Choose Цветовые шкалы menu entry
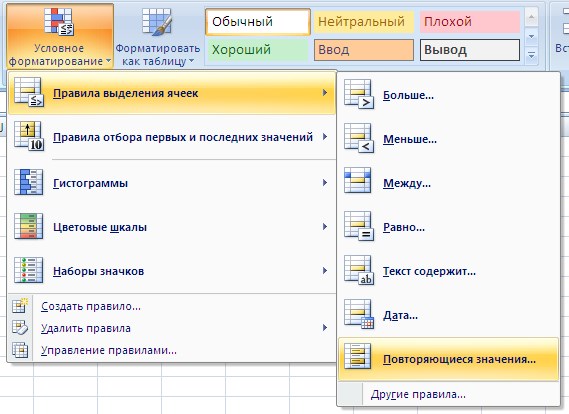The width and height of the screenshot is (569, 414). point(172,227)
